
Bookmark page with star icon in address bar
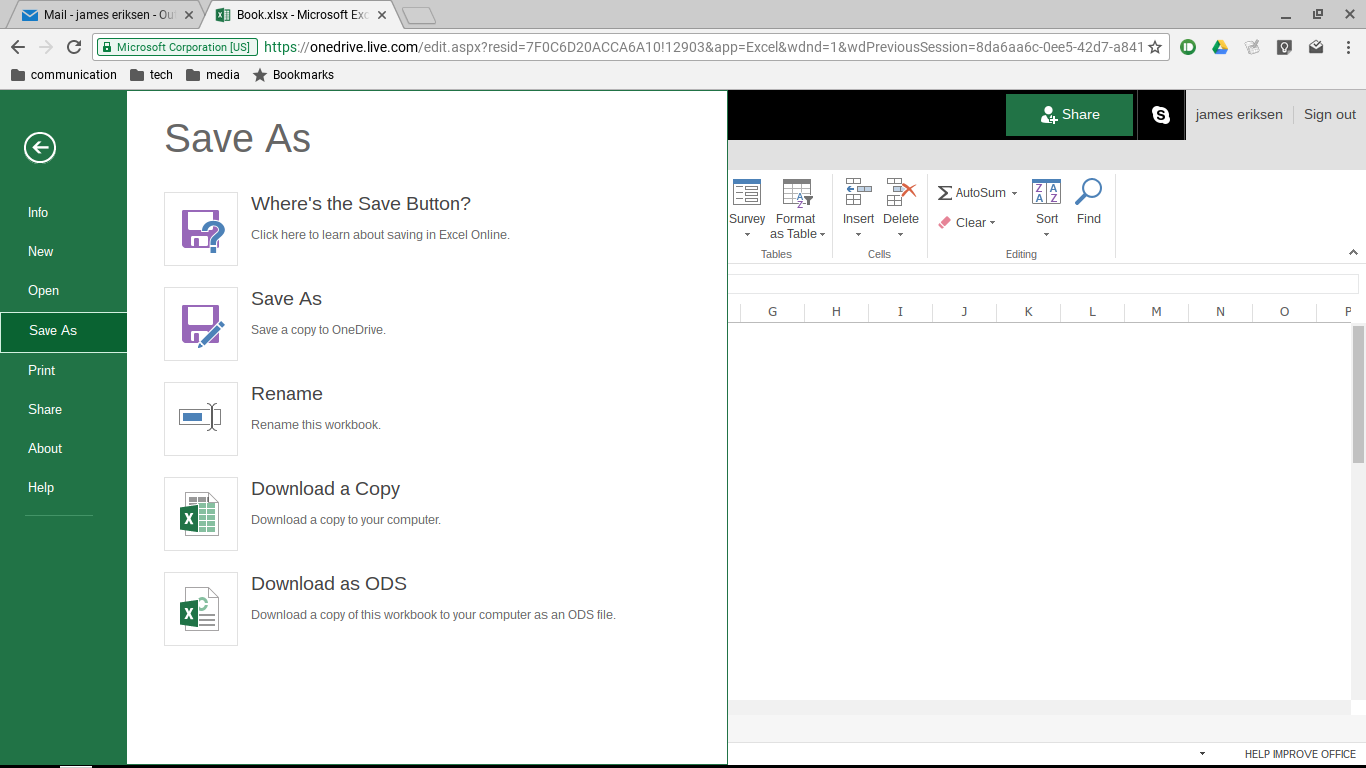pyautogui.click(x=1155, y=47)
